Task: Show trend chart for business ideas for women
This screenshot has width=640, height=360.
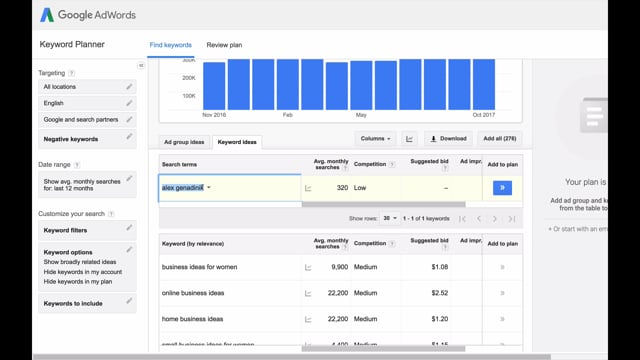Action: 308,267
